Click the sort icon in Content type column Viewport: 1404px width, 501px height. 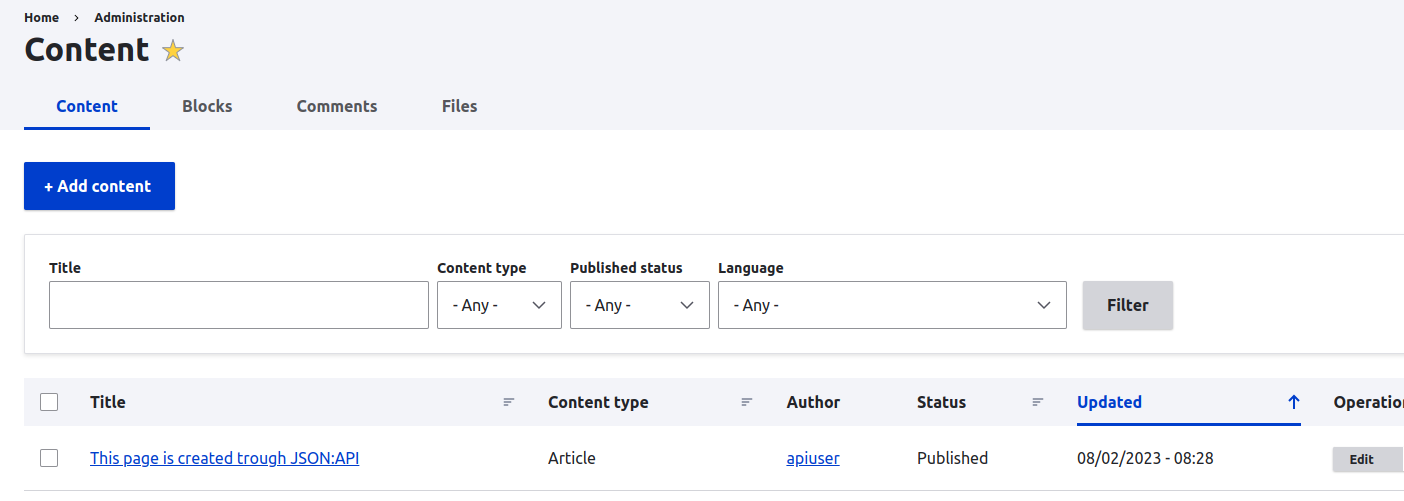[x=747, y=402]
